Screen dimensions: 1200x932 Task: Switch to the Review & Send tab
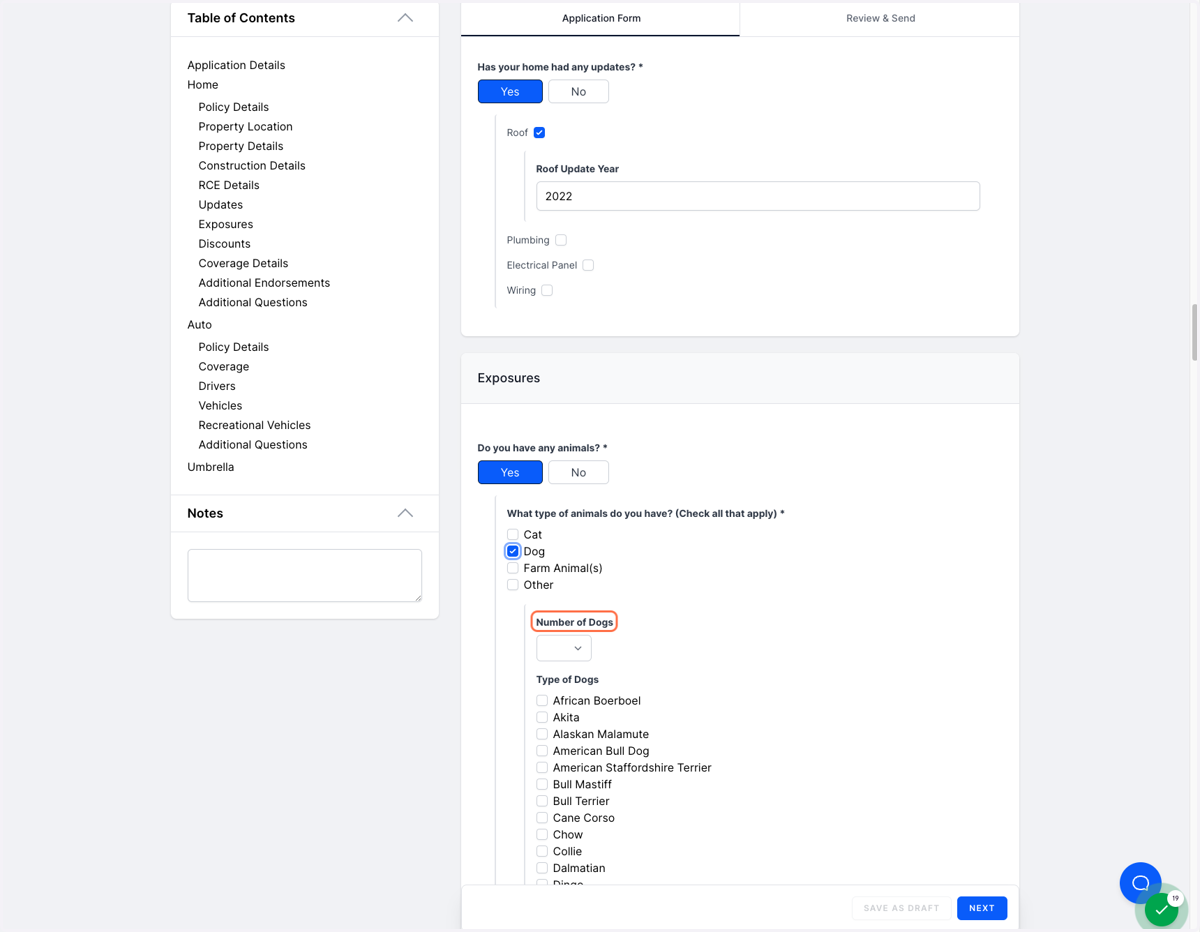(x=880, y=18)
